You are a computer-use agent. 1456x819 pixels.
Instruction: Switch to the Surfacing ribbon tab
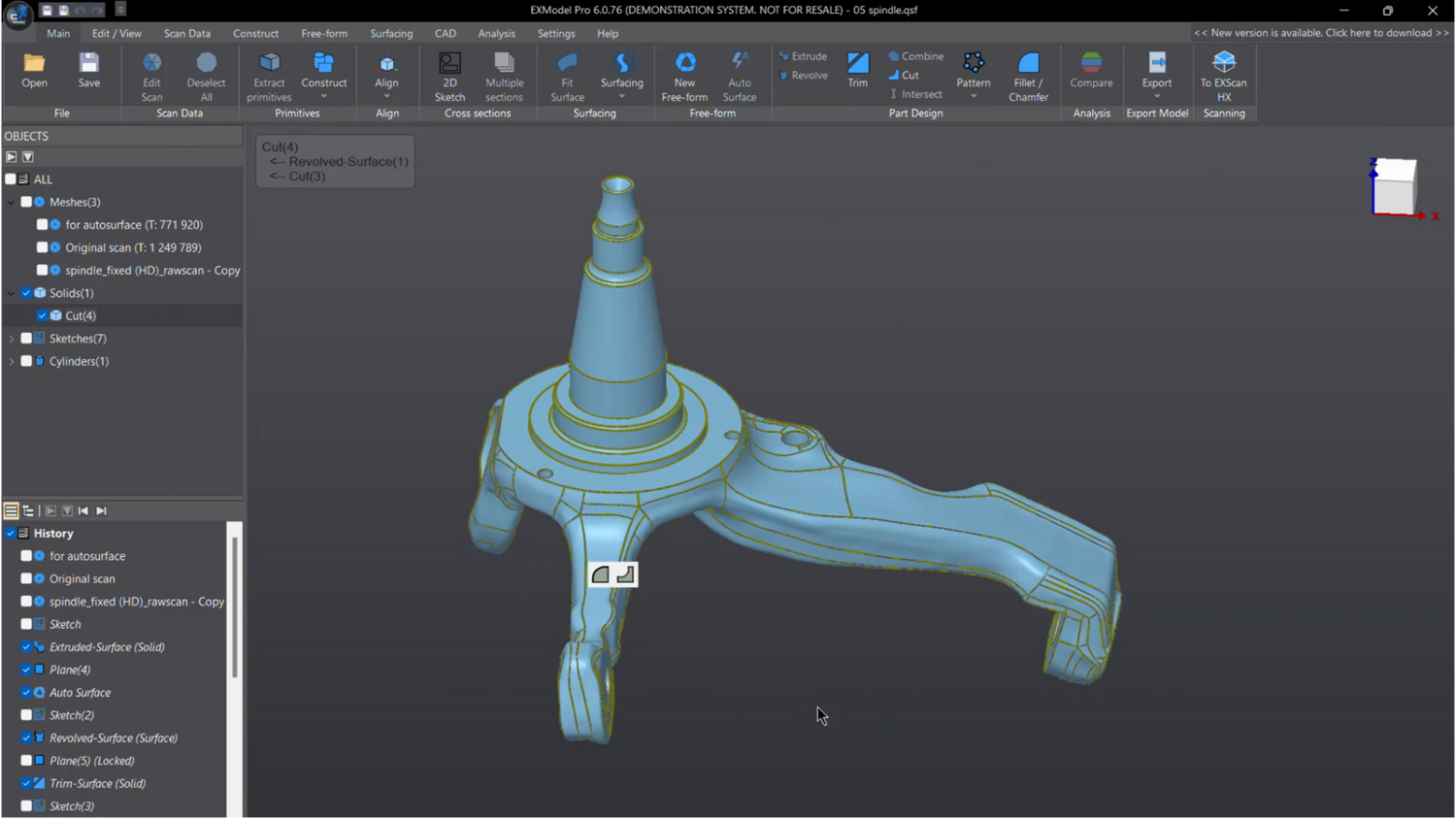pyautogui.click(x=391, y=33)
